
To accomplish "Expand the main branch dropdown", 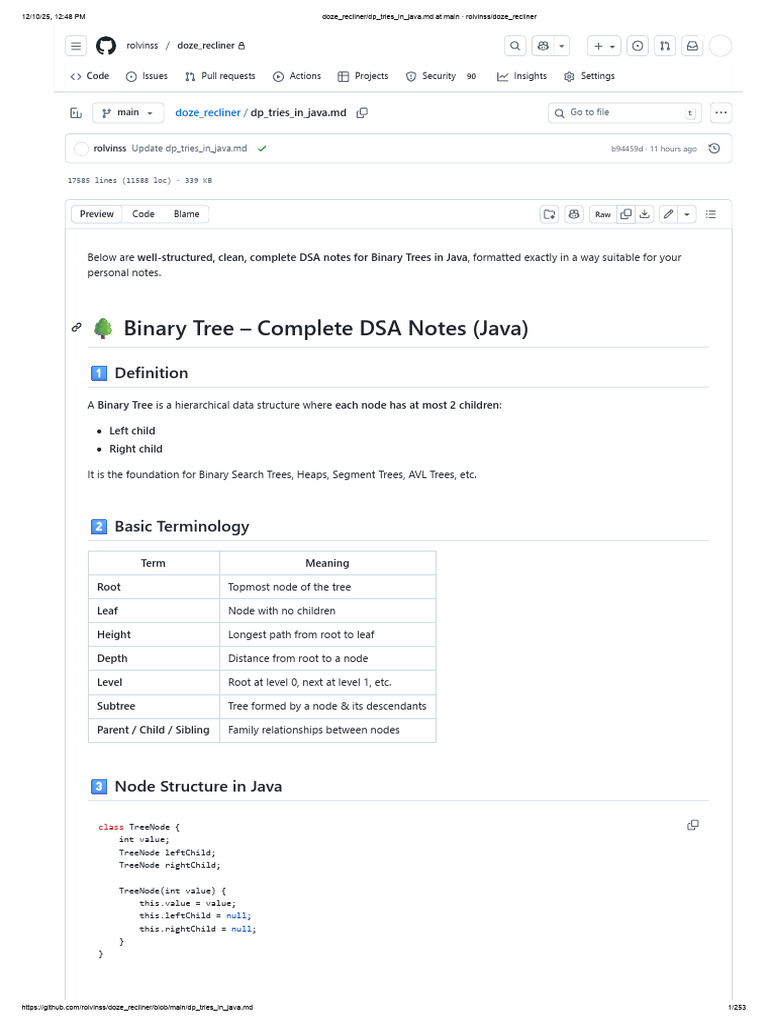I will 129,113.
